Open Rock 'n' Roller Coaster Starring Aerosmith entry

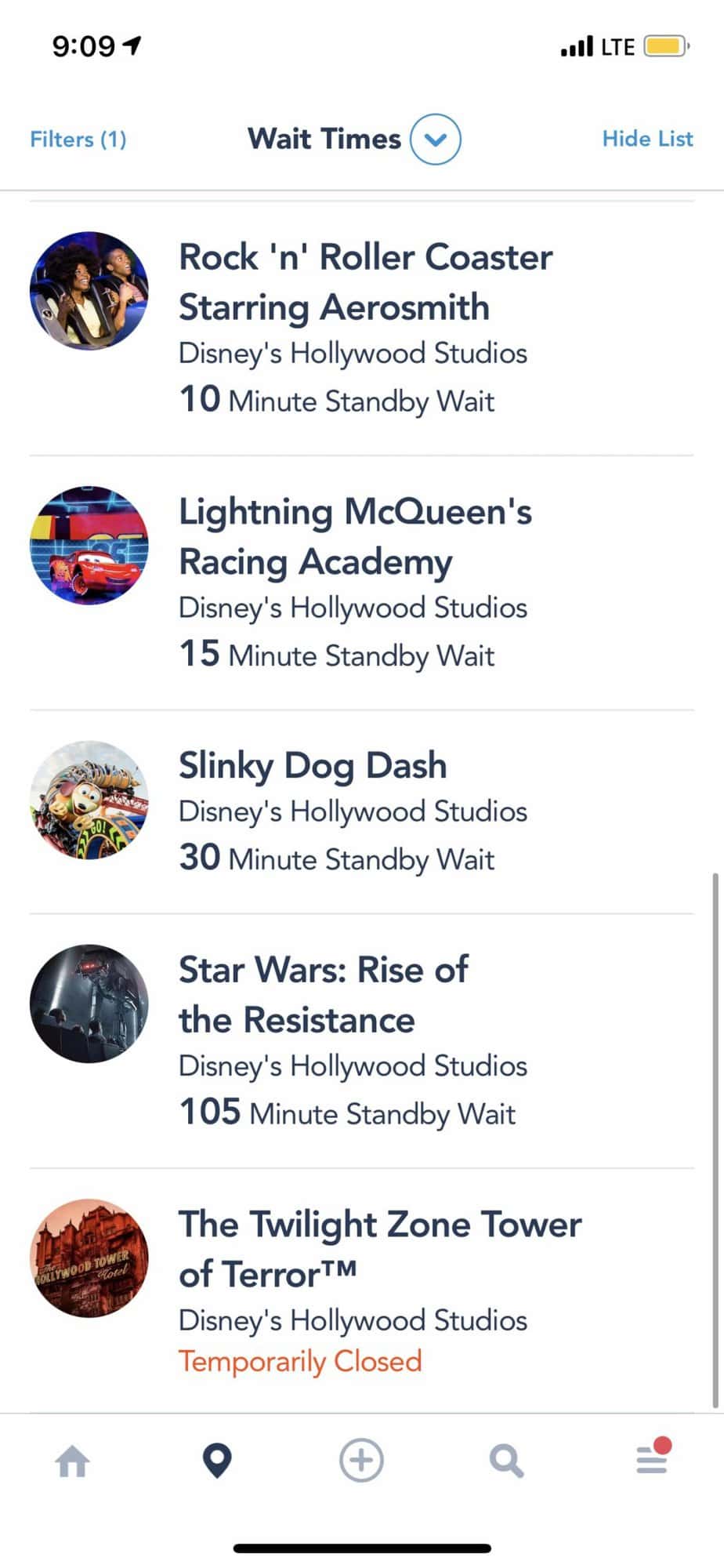pyautogui.click(x=362, y=328)
